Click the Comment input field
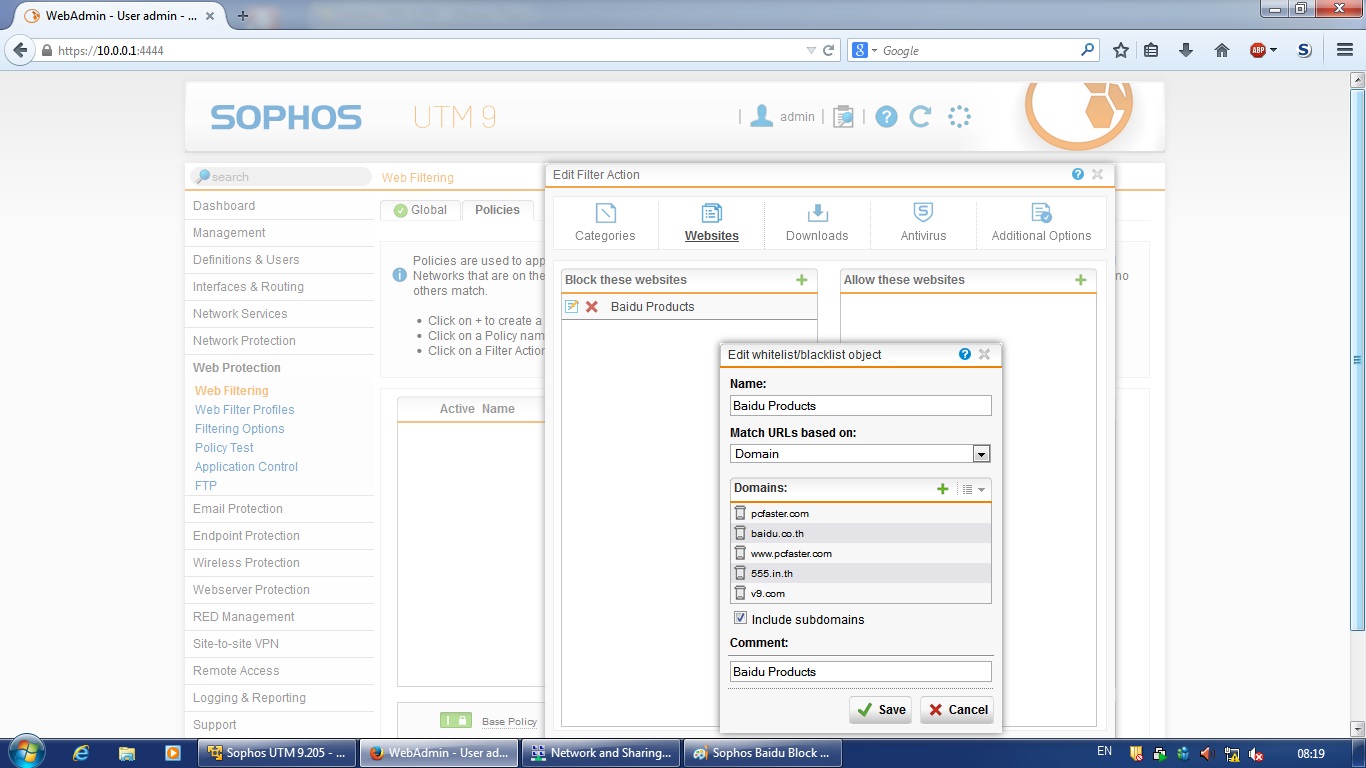The image size is (1366, 768). click(860, 672)
